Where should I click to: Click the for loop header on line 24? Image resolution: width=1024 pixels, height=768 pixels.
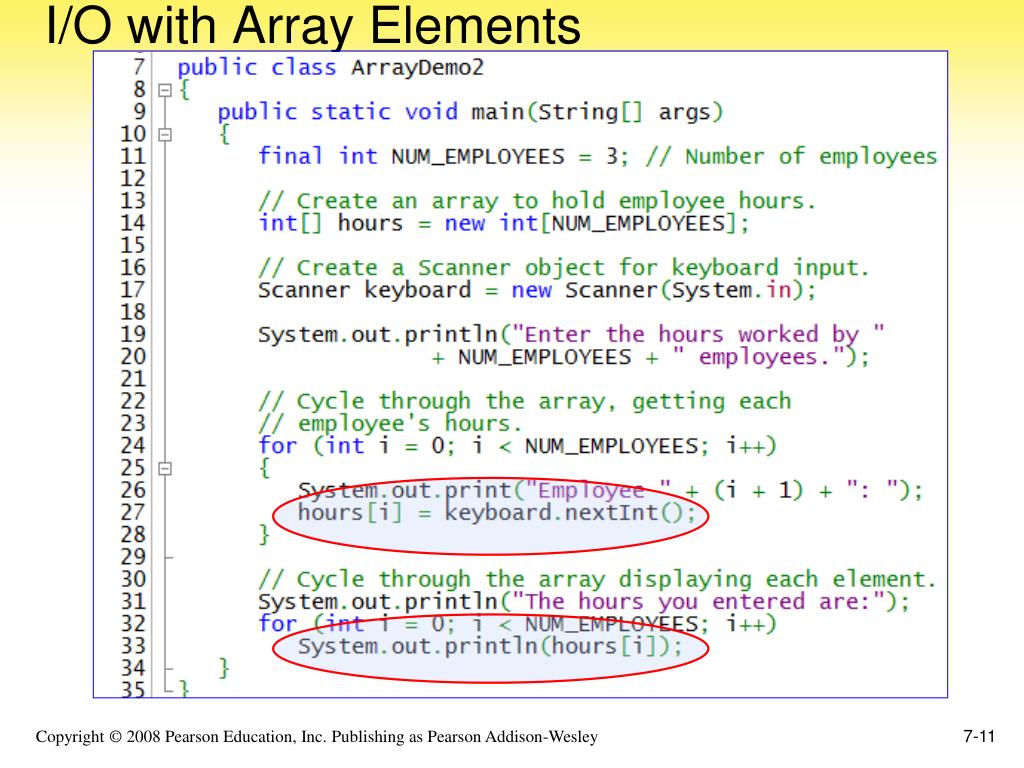click(517, 446)
